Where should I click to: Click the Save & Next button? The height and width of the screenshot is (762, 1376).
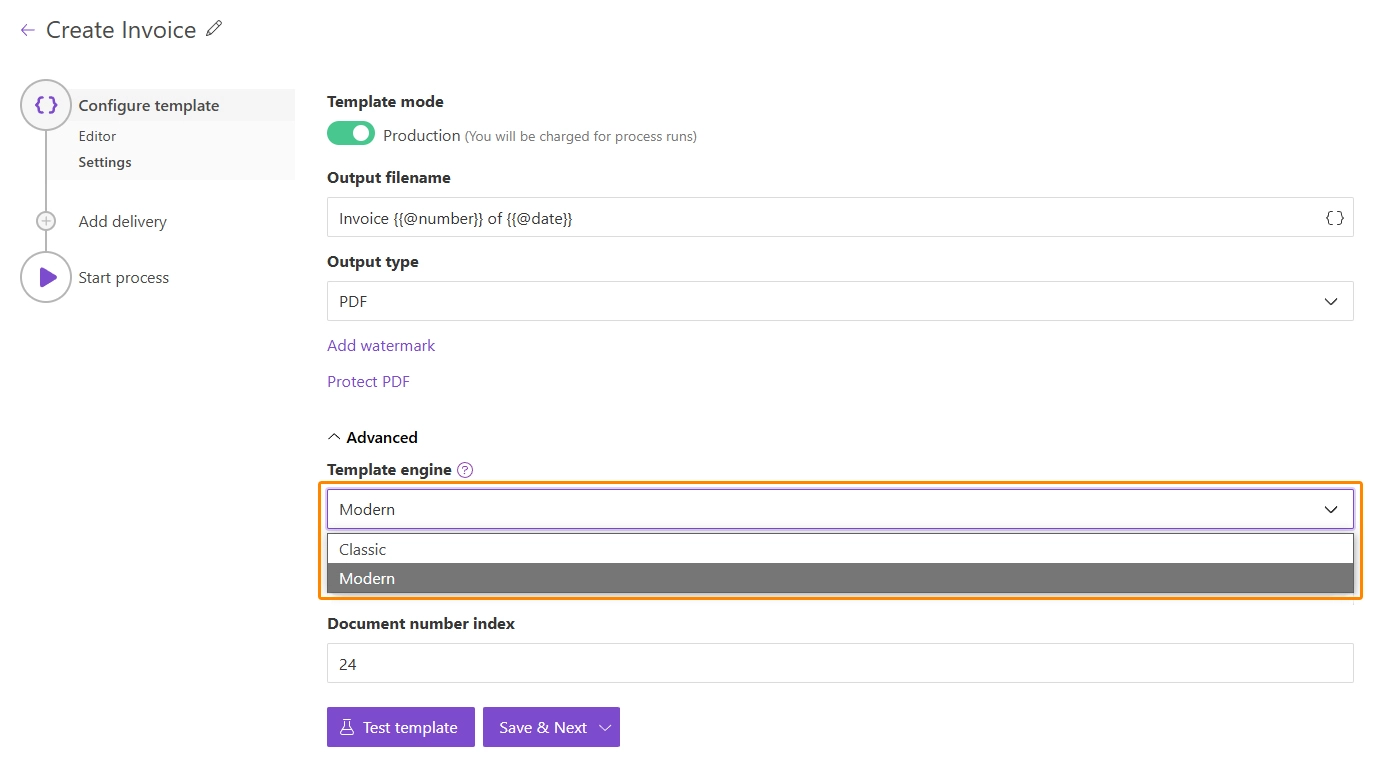(542, 727)
